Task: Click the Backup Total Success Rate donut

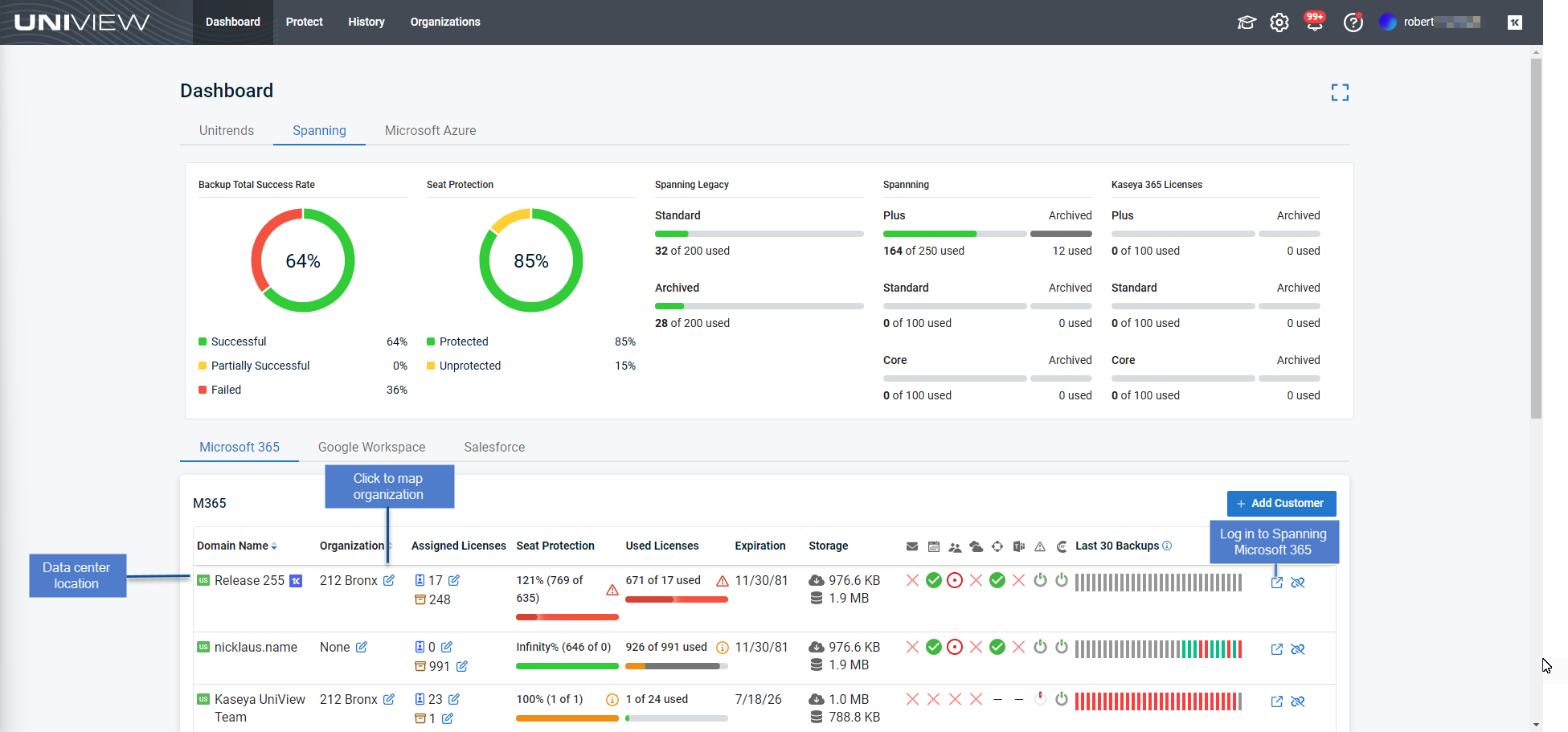Action: [x=303, y=260]
